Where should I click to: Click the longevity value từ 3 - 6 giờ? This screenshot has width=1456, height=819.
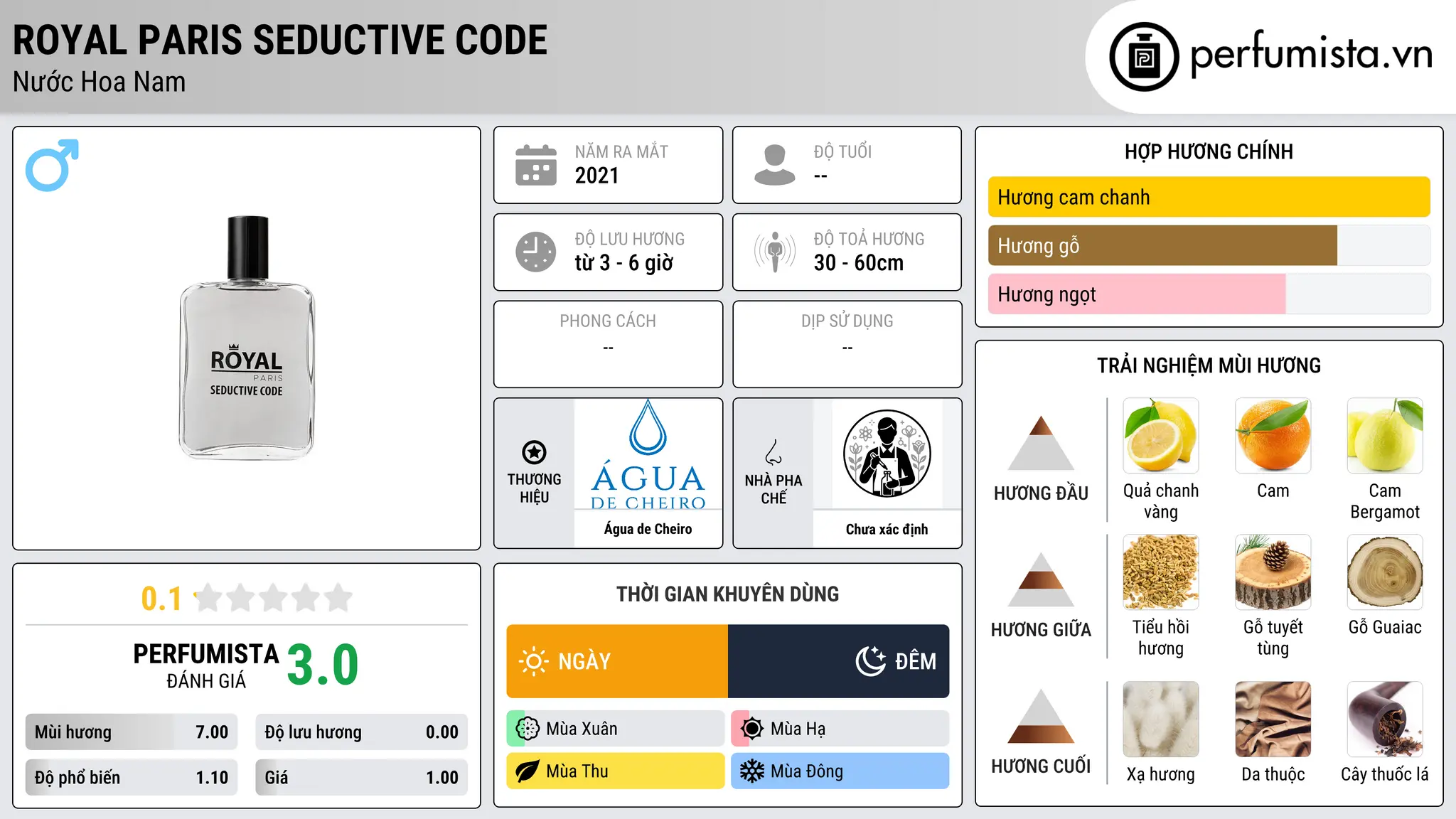click(x=624, y=263)
